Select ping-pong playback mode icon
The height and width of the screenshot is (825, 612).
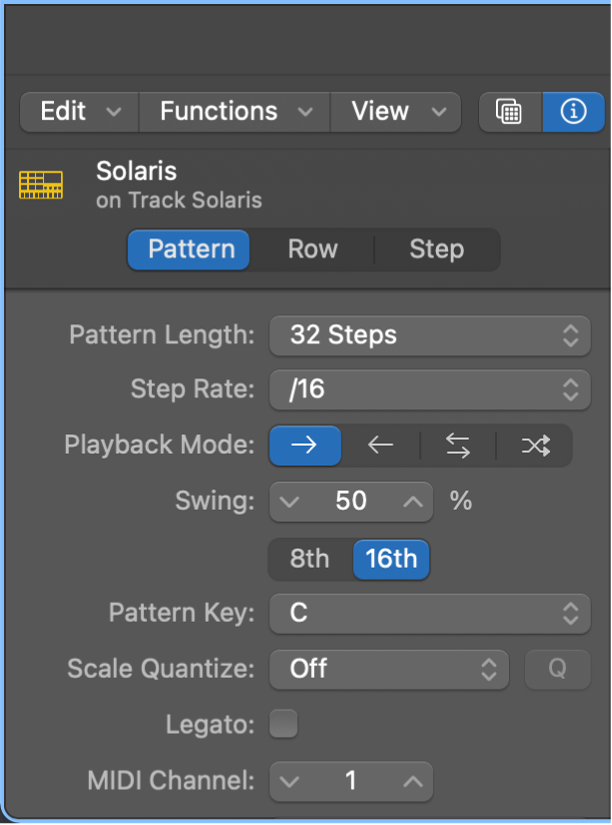pyautogui.click(x=458, y=446)
